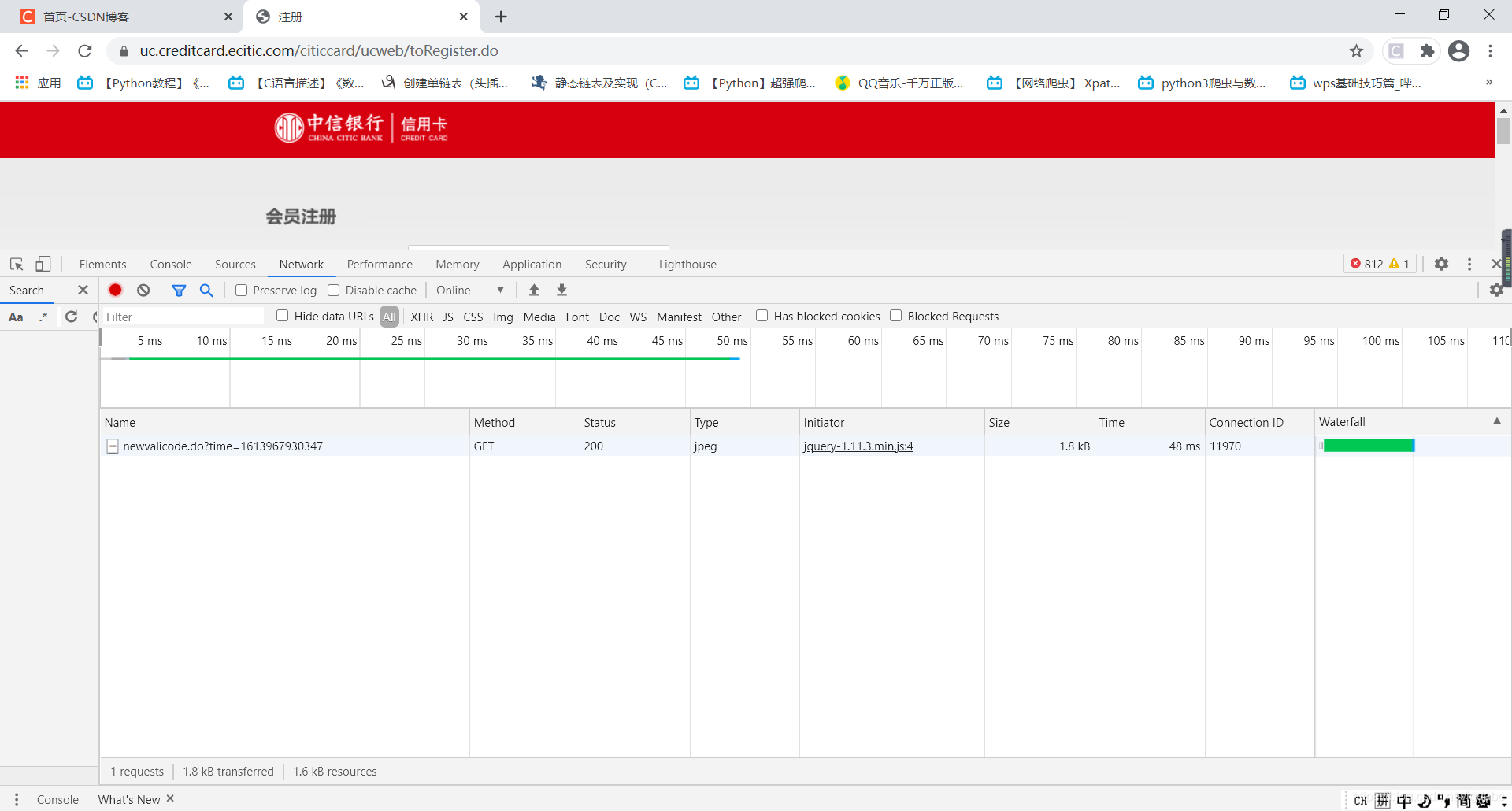Open the Console drawer tab at bottom
1512x811 pixels.
57,799
